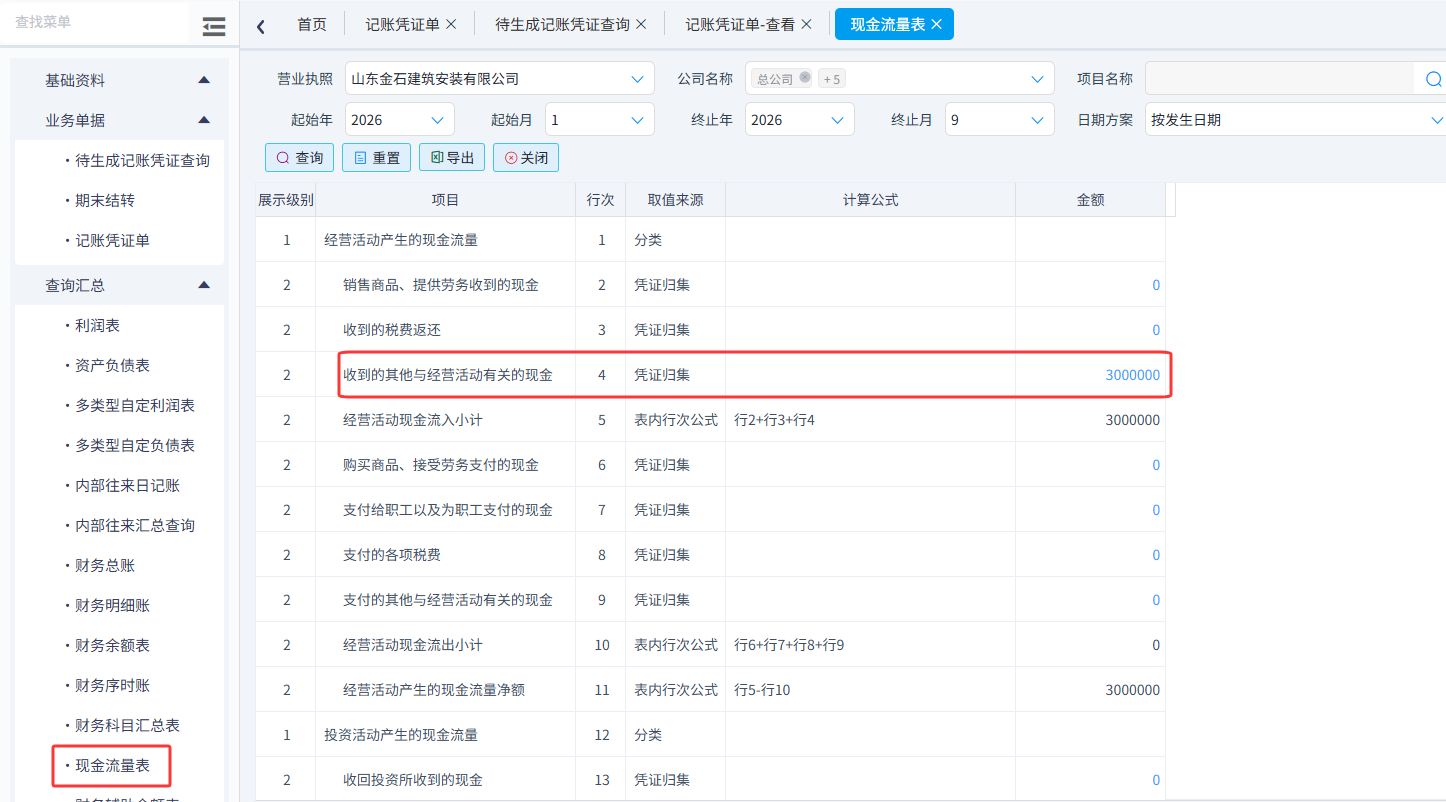Close the 待生成记账凭证查询 tab
Viewport: 1446px width, 802px height.
coord(641,24)
